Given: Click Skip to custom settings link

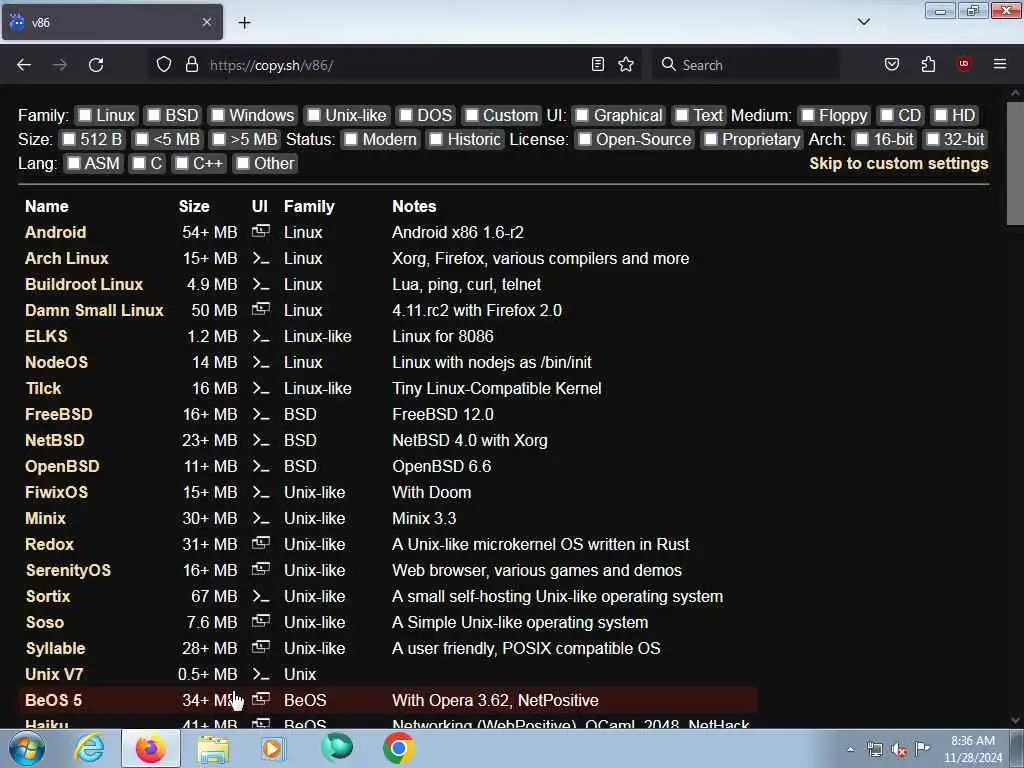Looking at the screenshot, I should click(x=899, y=163).
